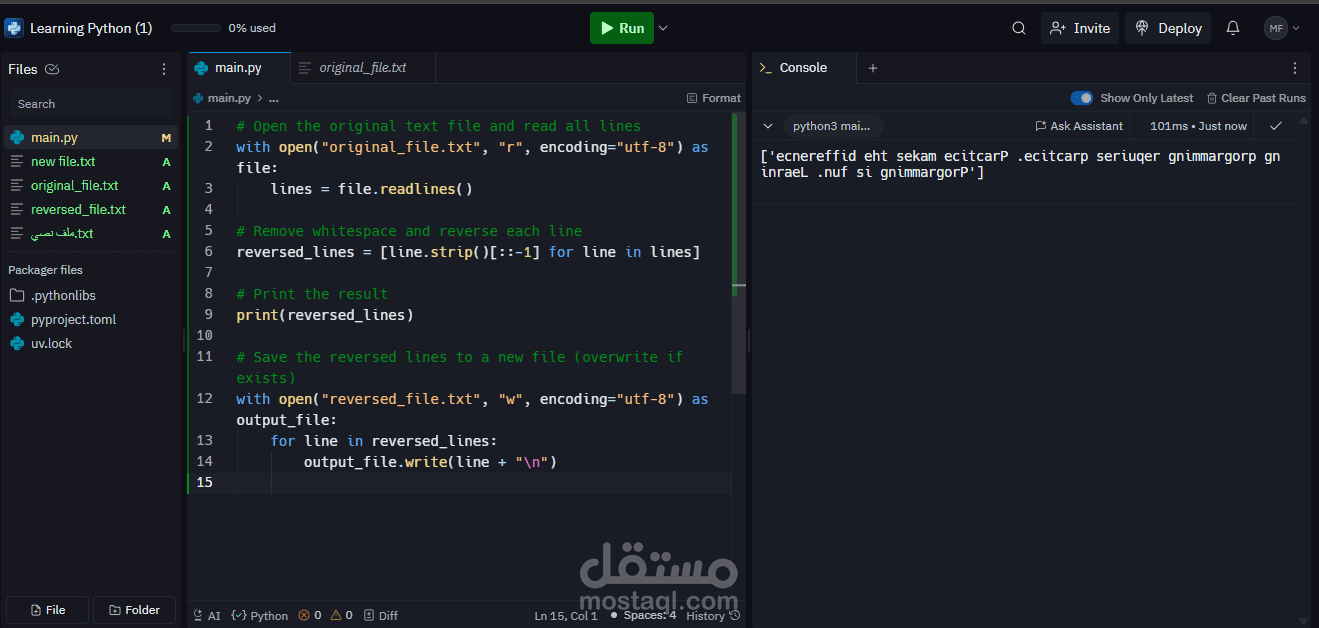Select reversed_file.txt in the file tree
The width and height of the screenshot is (1319, 628).
pyautogui.click(x=90, y=209)
